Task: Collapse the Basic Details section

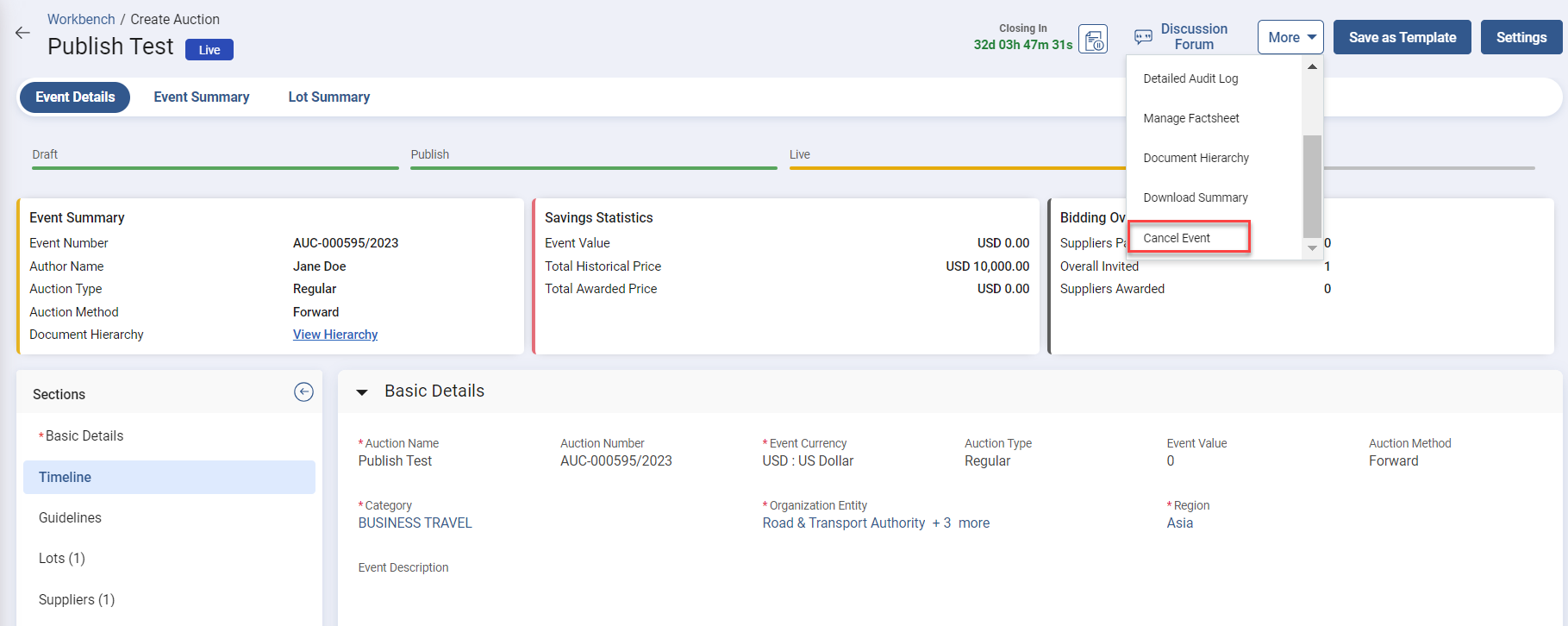Action: (362, 392)
